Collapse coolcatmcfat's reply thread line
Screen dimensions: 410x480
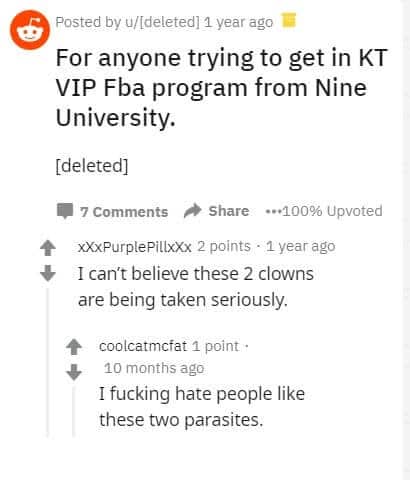click(73, 411)
